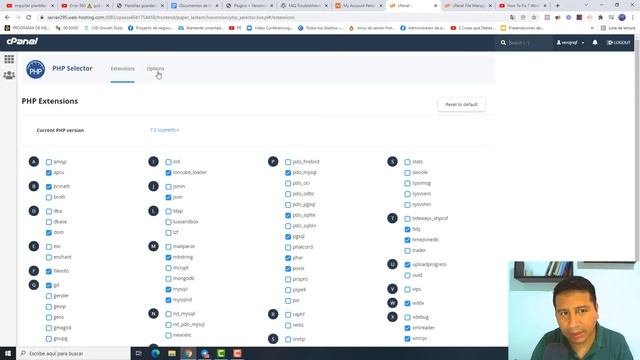Open Chrome from the taskbar
This screenshot has height=360, width=640.
[x=188, y=353]
